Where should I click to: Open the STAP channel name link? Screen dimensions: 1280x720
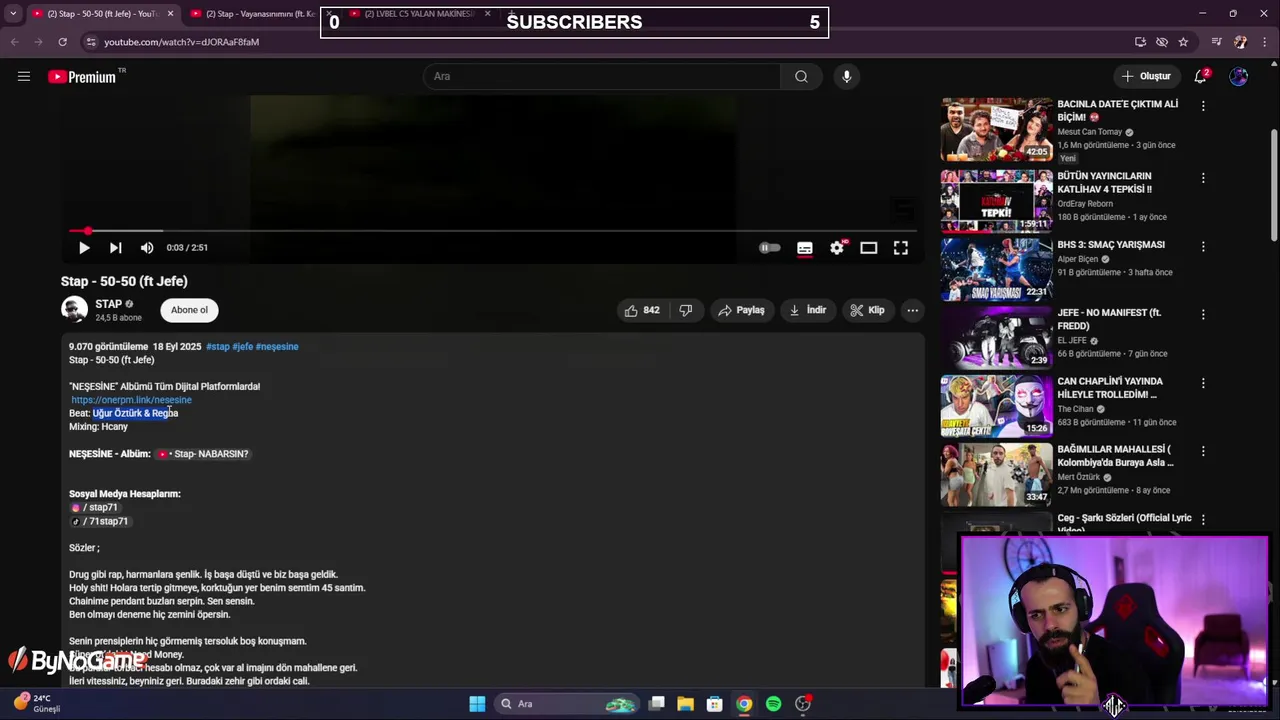coord(109,304)
